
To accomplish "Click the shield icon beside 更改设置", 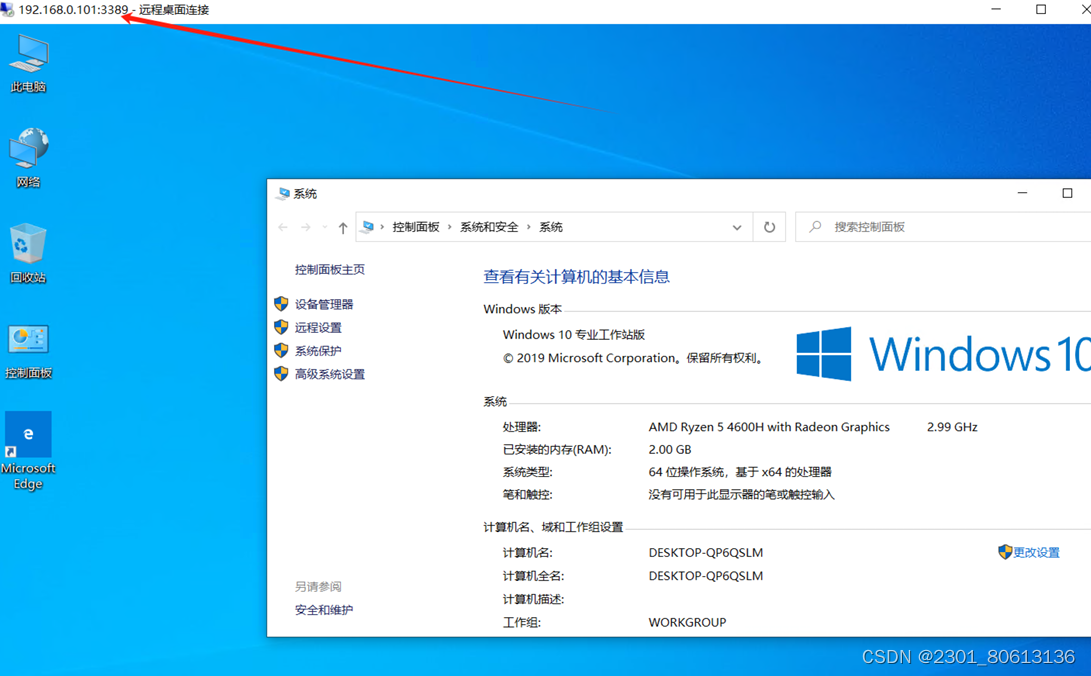I will (x=1005, y=552).
